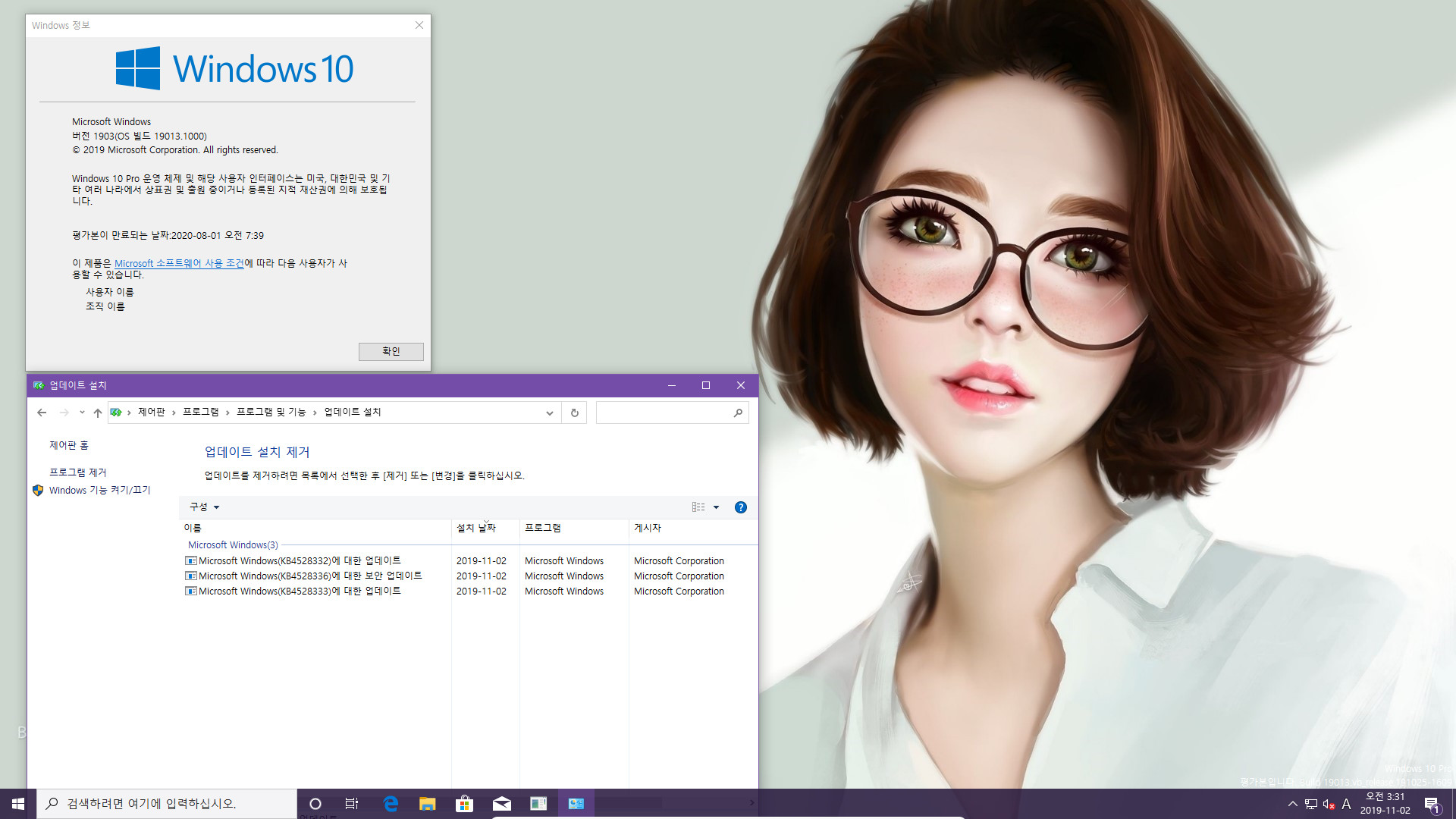1456x819 pixels.
Task: Expand the address bar history dropdown
Action: [x=550, y=413]
